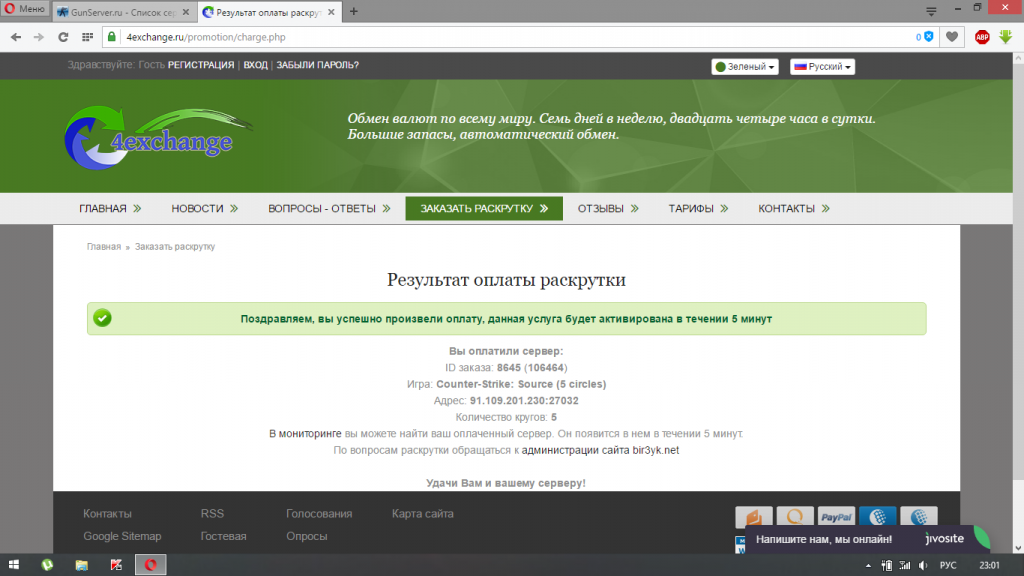Expand the Русский language dropdown
The height and width of the screenshot is (576, 1024).
pyautogui.click(x=822, y=67)
